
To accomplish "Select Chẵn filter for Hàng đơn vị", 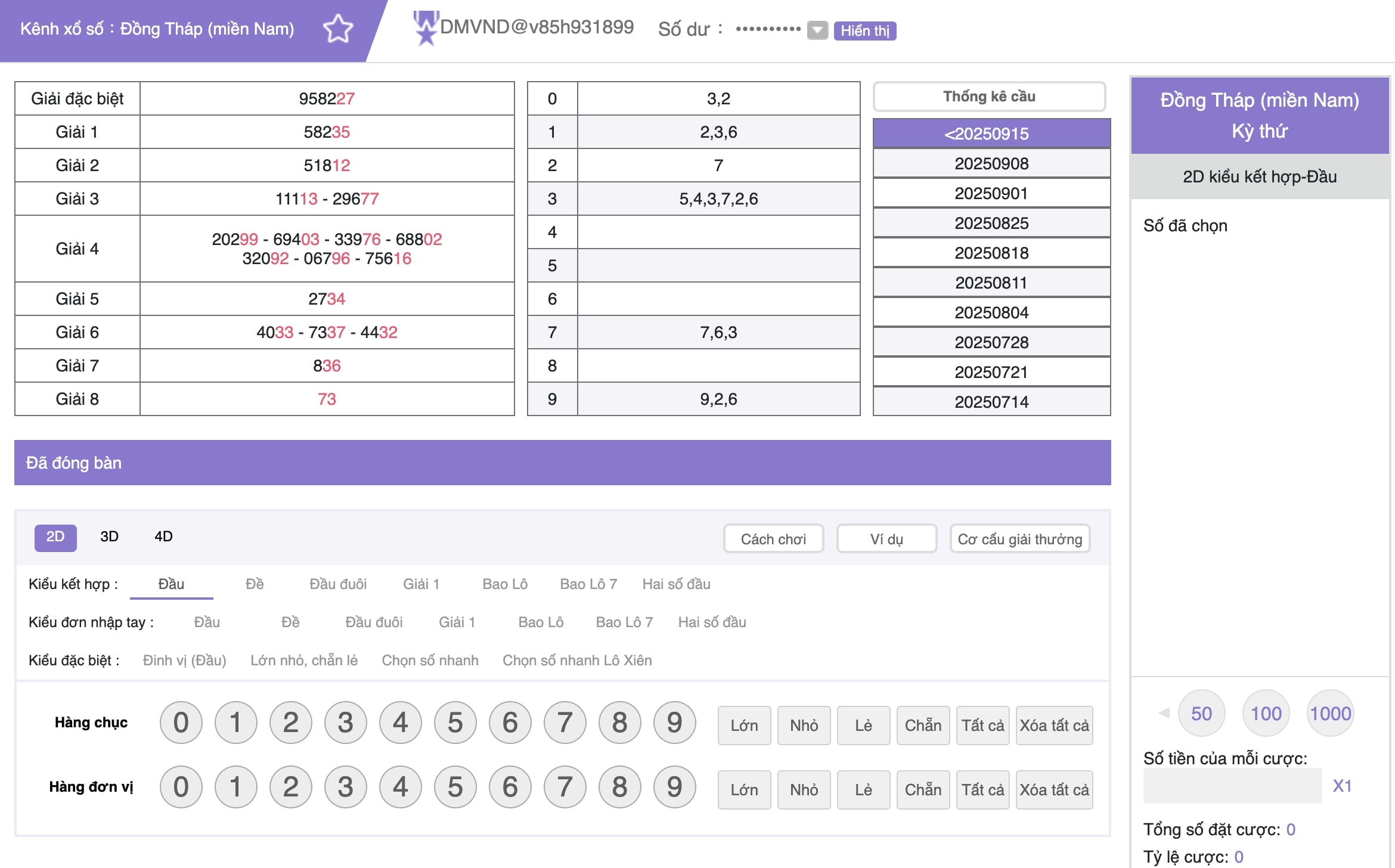I will coord(922,790).
